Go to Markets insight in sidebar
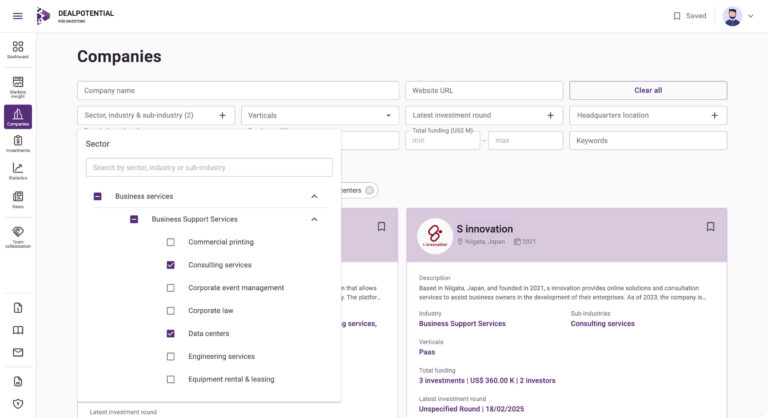This screenshot has width=768, height=418. tap(18, 84)
